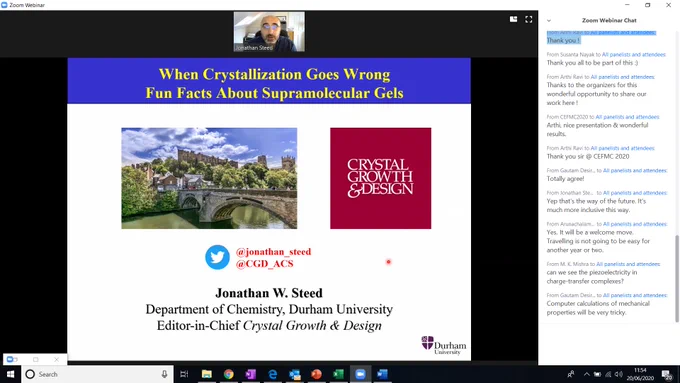Open Microsoft Edge from the taskbar
Viewport: 680px width, 383px height.
click(x=272, y=374)
